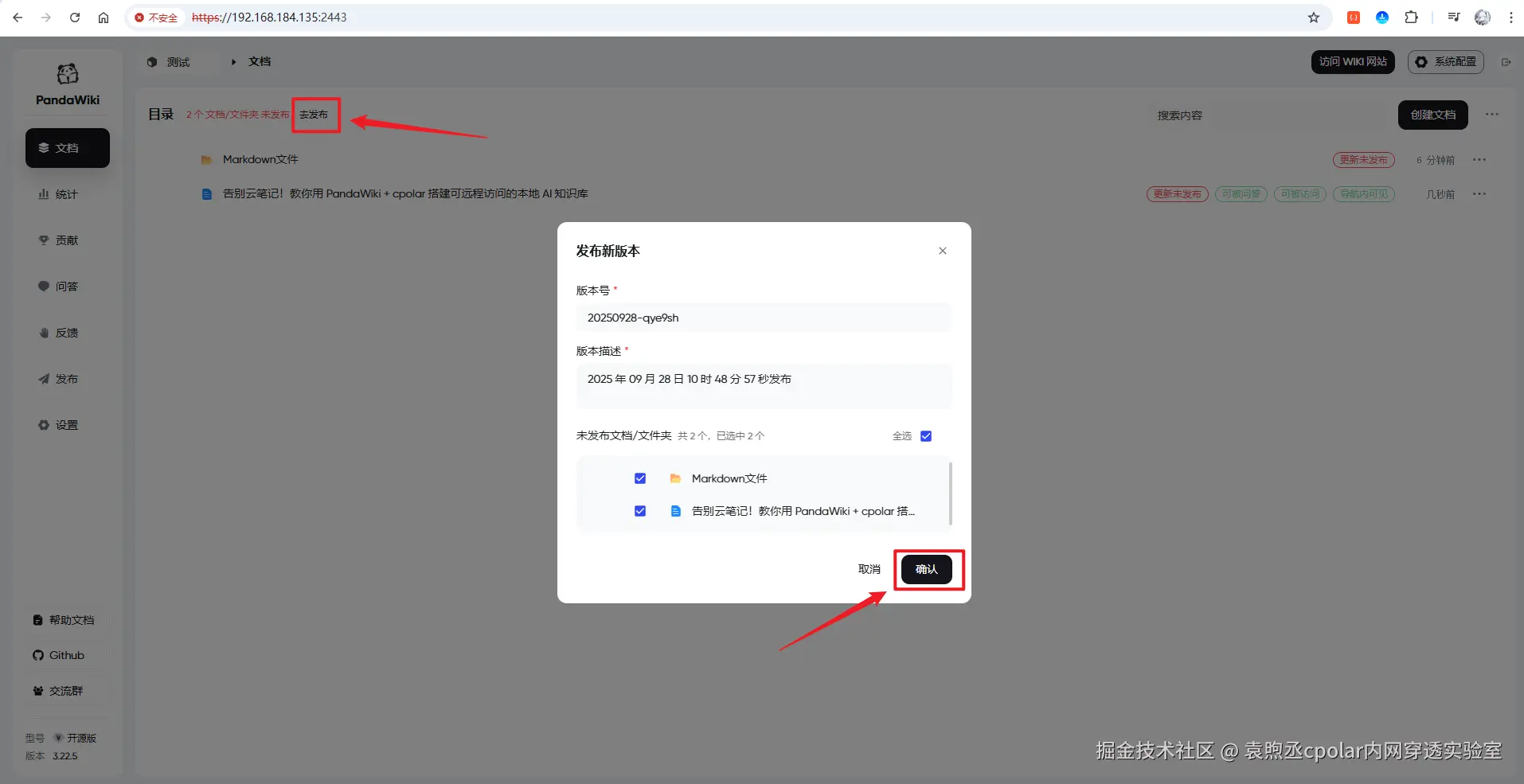1524x784 pixels.
Task: Edit the 版本号 field
Action: point(764,318)
